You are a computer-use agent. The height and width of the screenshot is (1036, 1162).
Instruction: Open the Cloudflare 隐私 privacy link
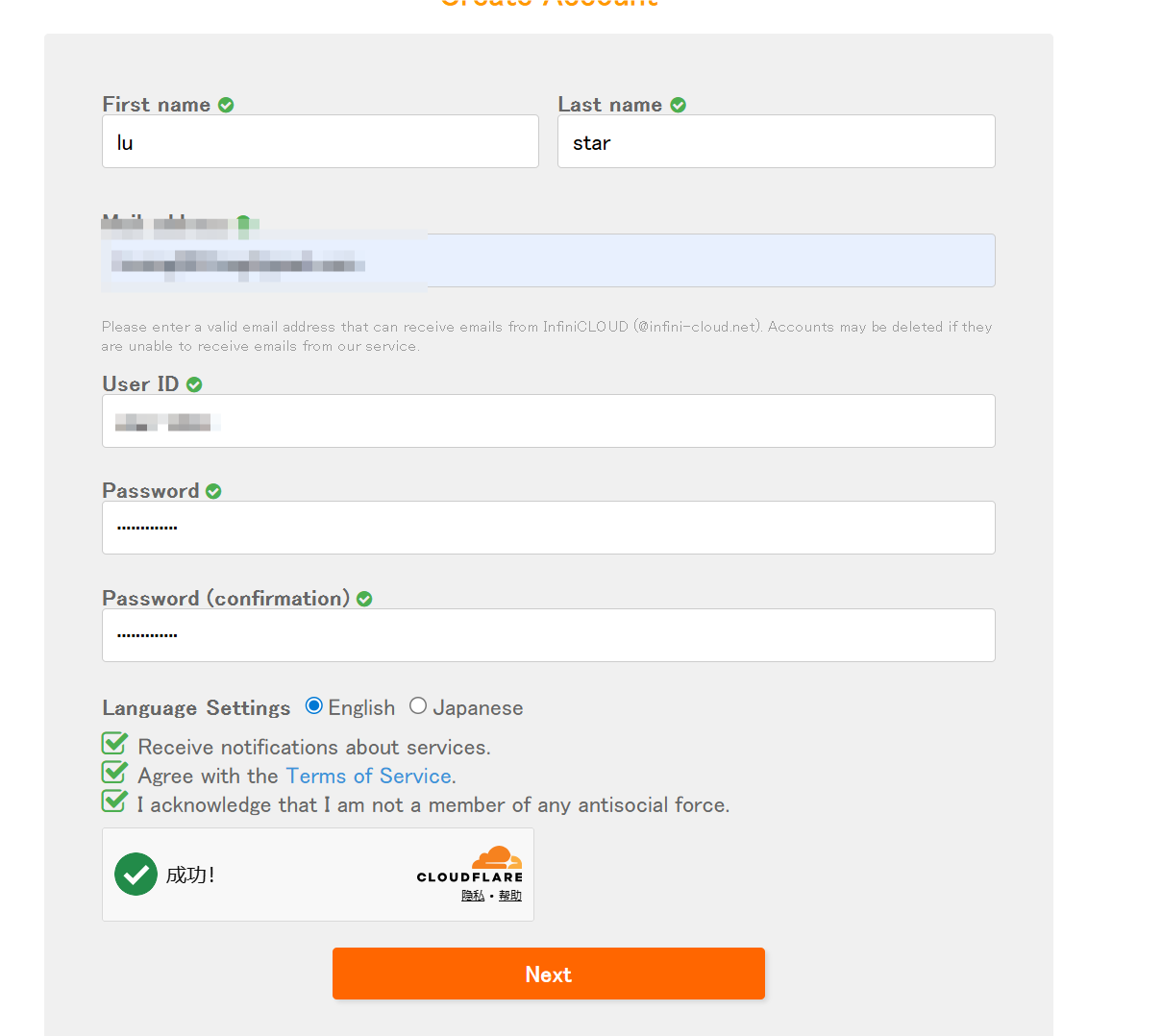(473, 896)
